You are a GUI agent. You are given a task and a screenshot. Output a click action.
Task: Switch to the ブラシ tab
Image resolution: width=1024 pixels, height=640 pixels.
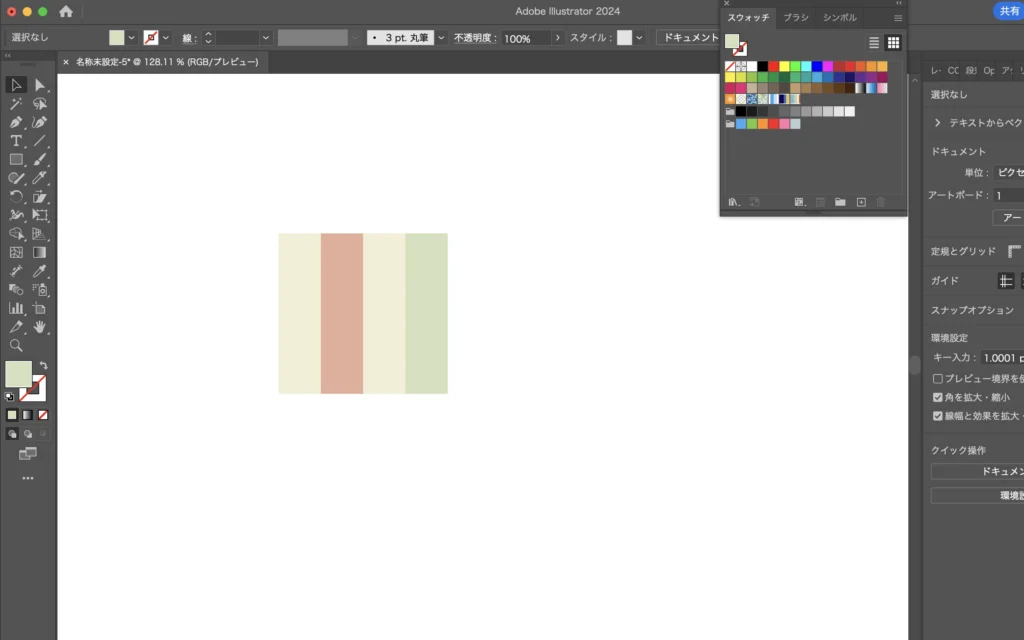pos(796,18)
